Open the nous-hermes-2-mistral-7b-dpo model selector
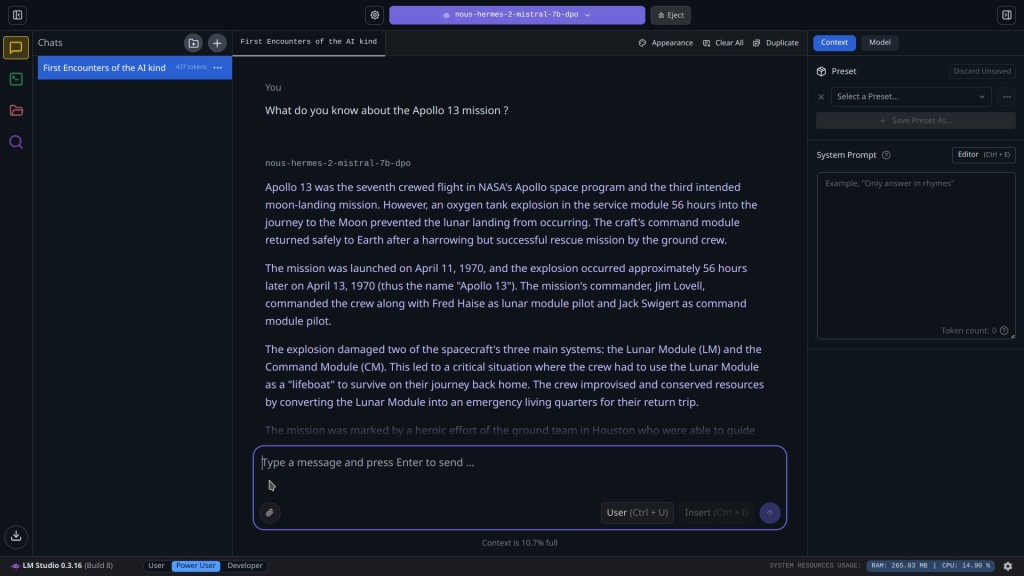Image resolution: width=1024 pixels, height=576 pixels. tap(517, 15)
